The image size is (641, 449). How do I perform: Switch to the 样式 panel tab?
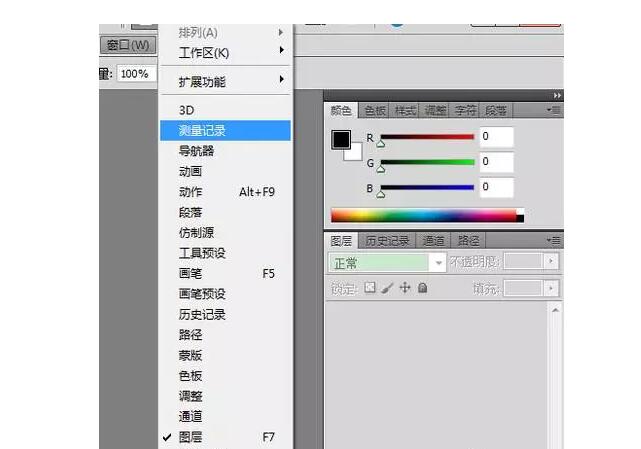(405, 110)
